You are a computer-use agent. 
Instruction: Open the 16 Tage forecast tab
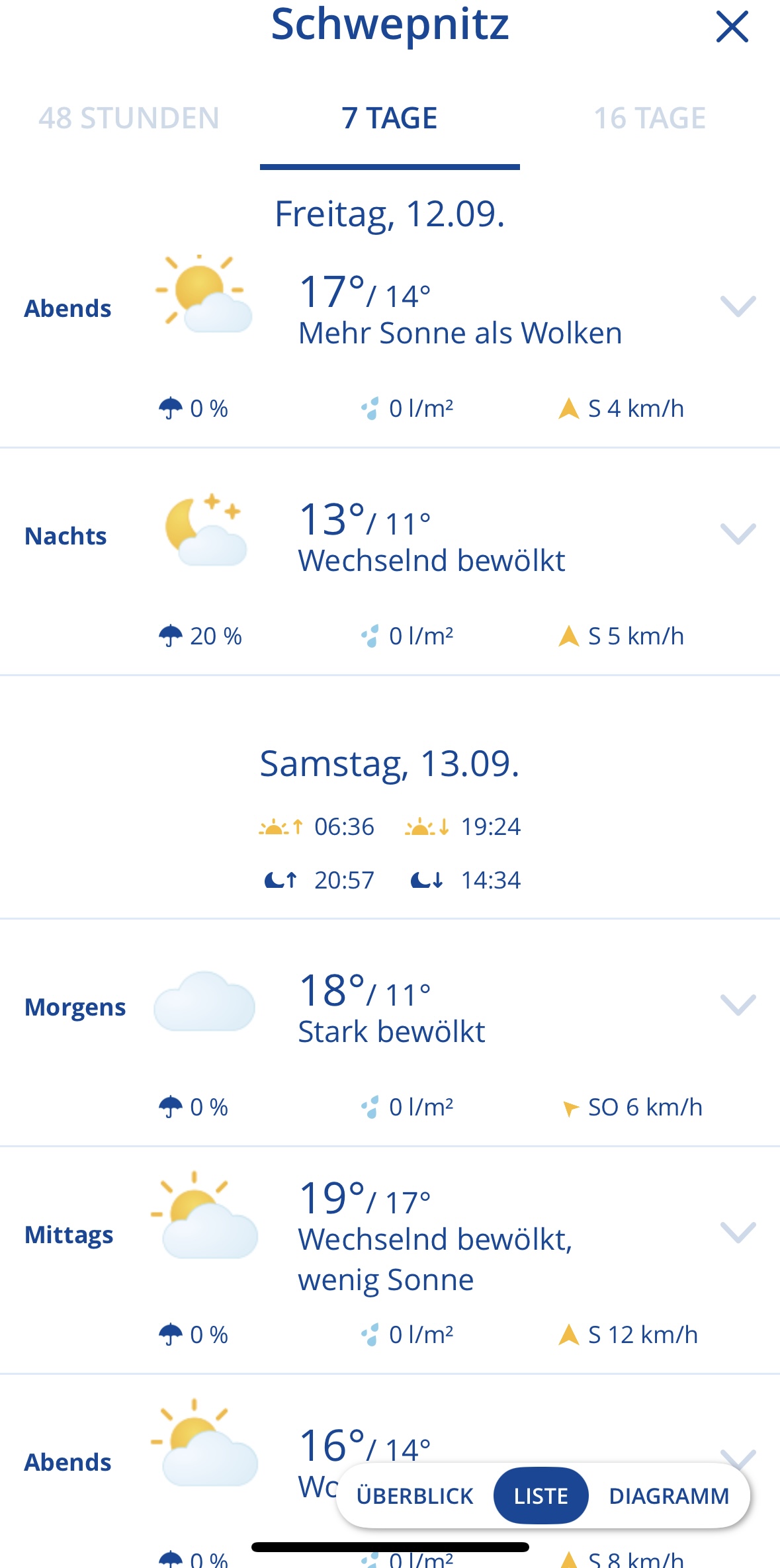pyautogui.click(x=649, y=118)
